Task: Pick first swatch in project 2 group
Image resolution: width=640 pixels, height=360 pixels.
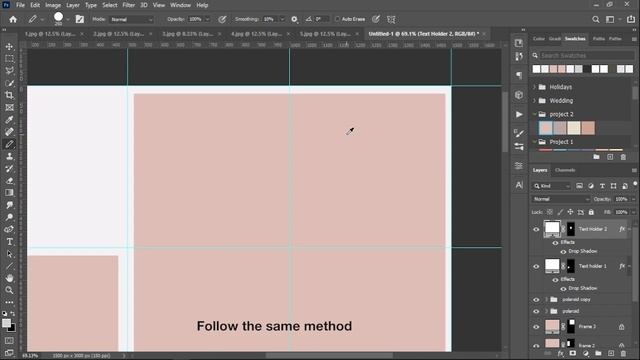Action: 546,128
